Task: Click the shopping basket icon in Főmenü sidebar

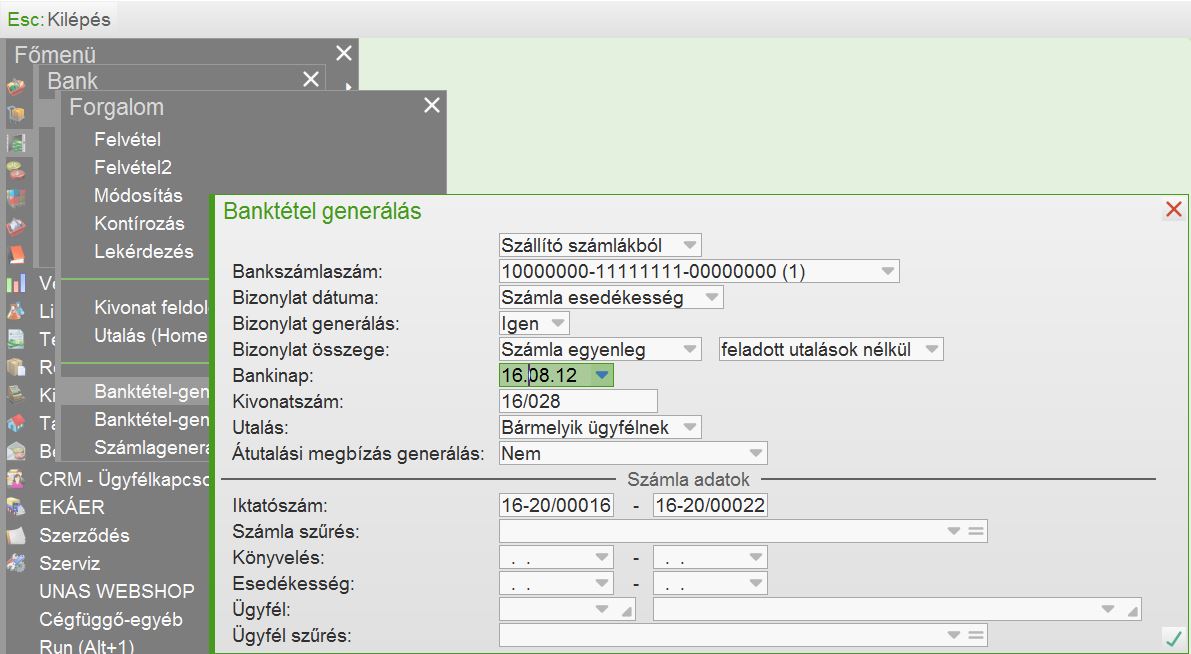Action: point(16,87)
